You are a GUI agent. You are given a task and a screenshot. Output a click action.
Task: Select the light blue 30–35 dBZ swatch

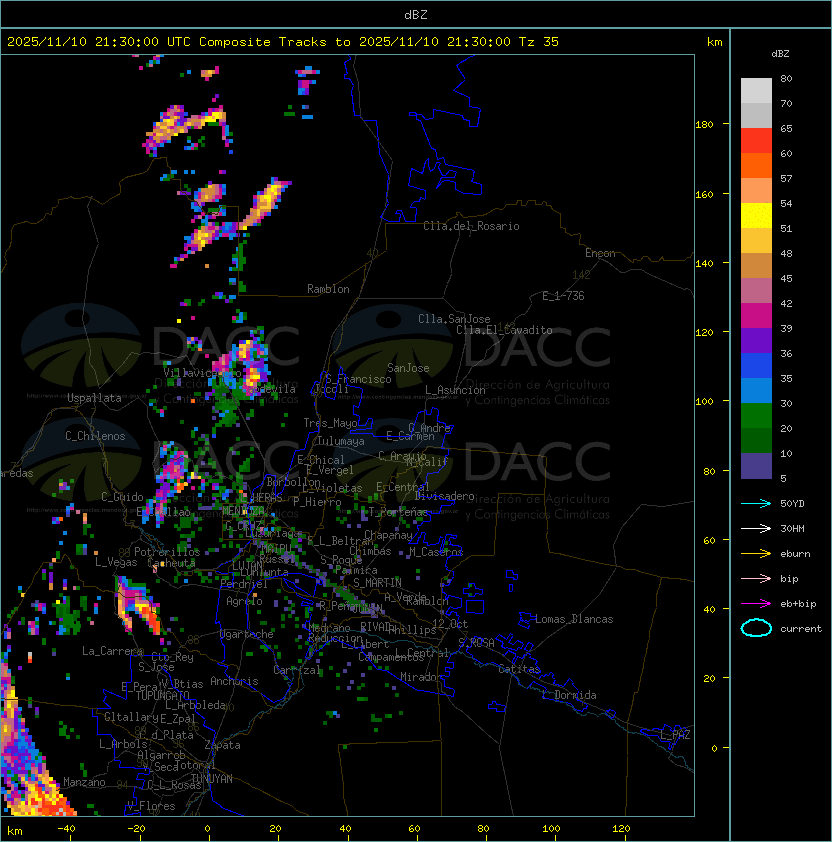click(756, 390)
